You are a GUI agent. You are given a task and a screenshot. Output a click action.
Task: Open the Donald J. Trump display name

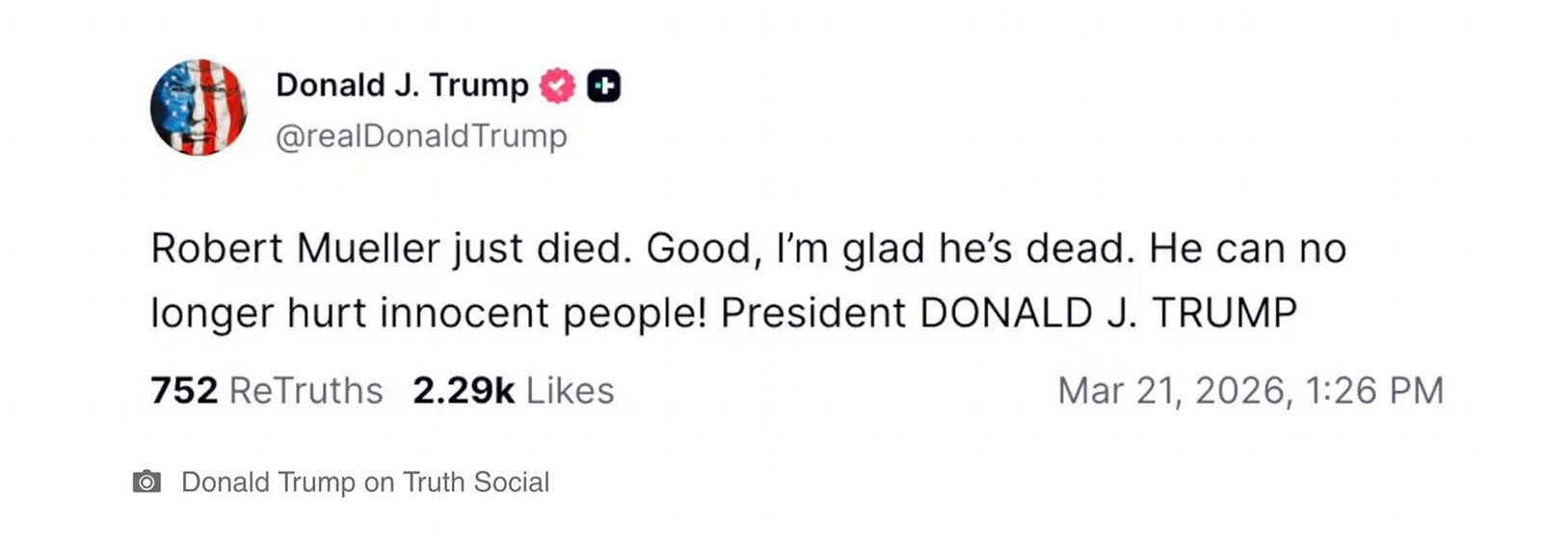click(x=402, y=85)
